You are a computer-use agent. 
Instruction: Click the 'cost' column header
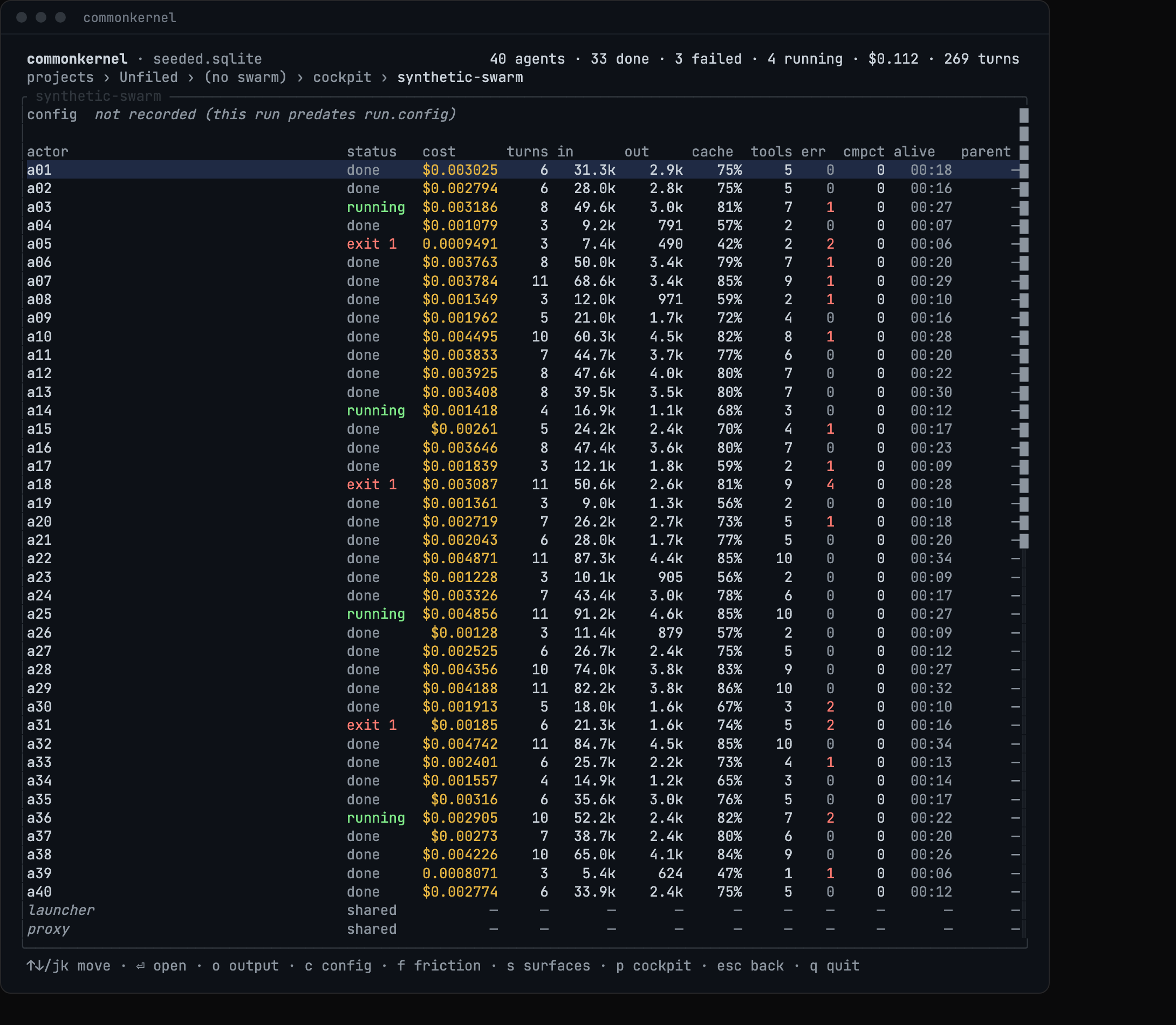tap(439, 152)
